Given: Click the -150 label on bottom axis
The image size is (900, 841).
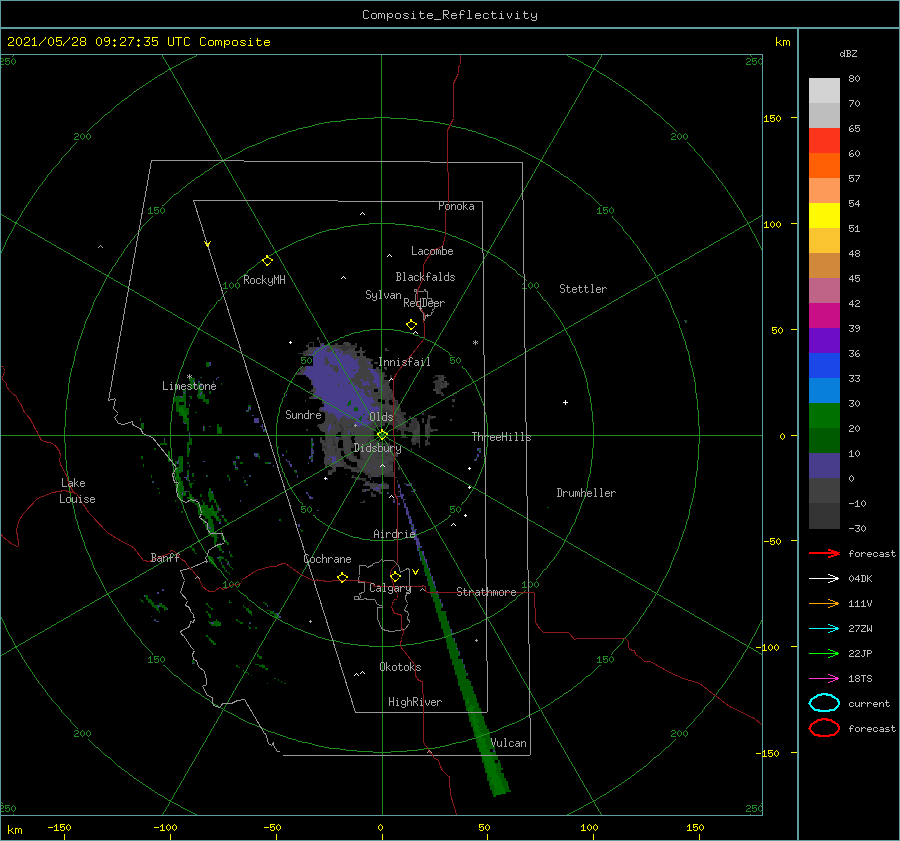Looking at the screenshot, I should (59, 827).
